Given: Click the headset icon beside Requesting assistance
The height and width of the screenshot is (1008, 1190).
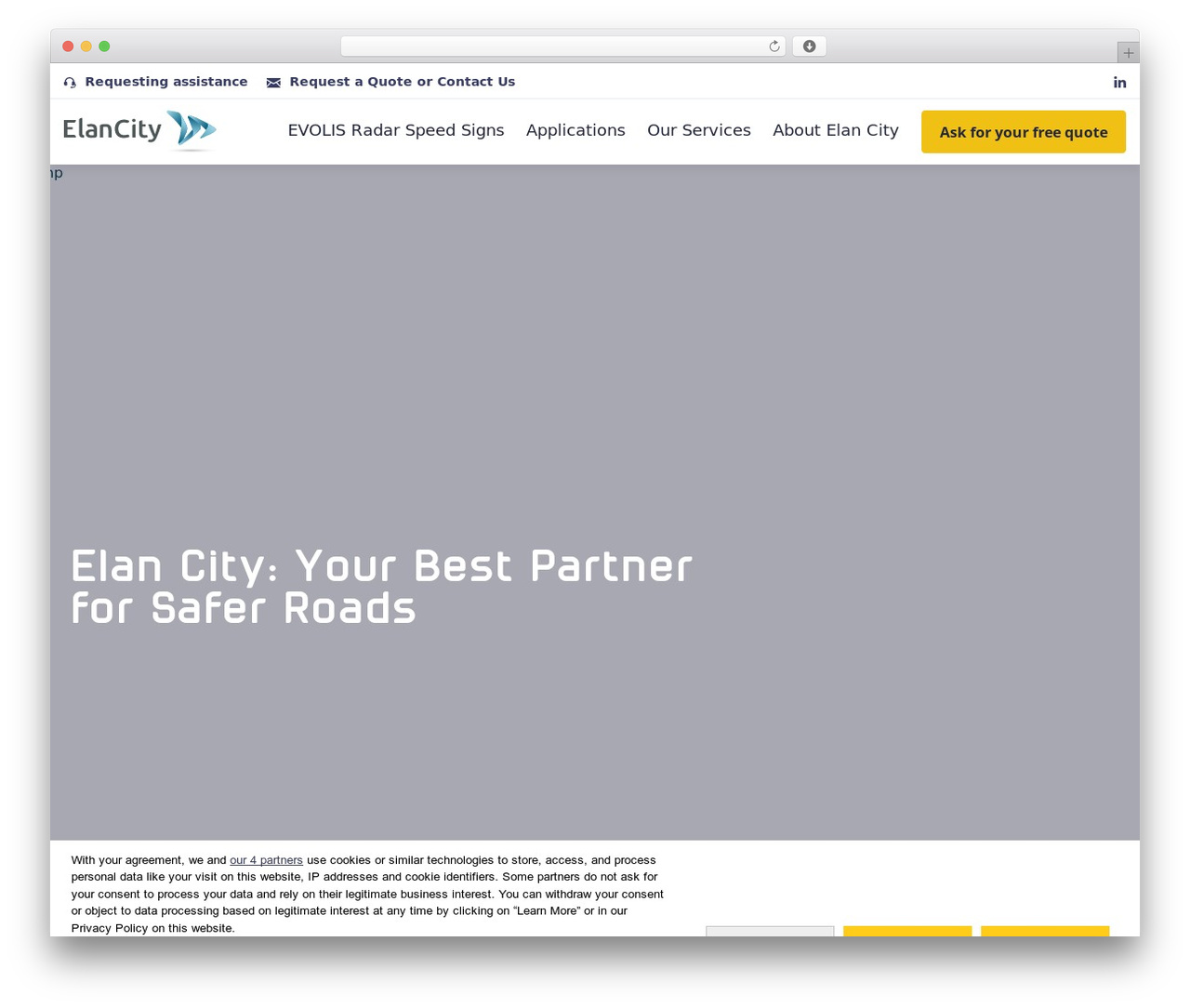Looking at the screenshot, I should click(x=70, y=83).
